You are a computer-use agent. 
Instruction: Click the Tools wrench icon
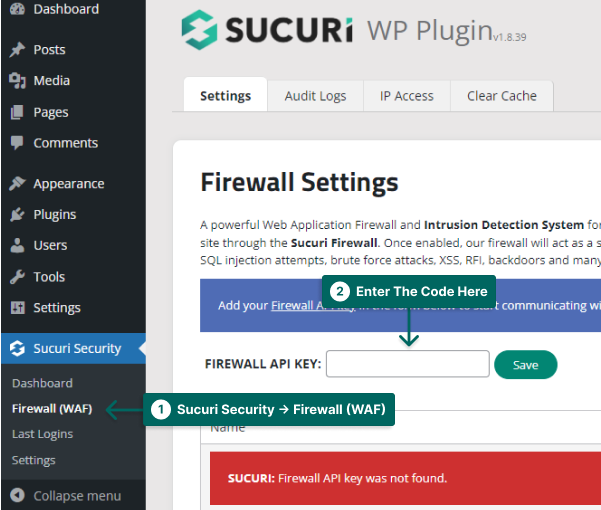tap(17, 277)
